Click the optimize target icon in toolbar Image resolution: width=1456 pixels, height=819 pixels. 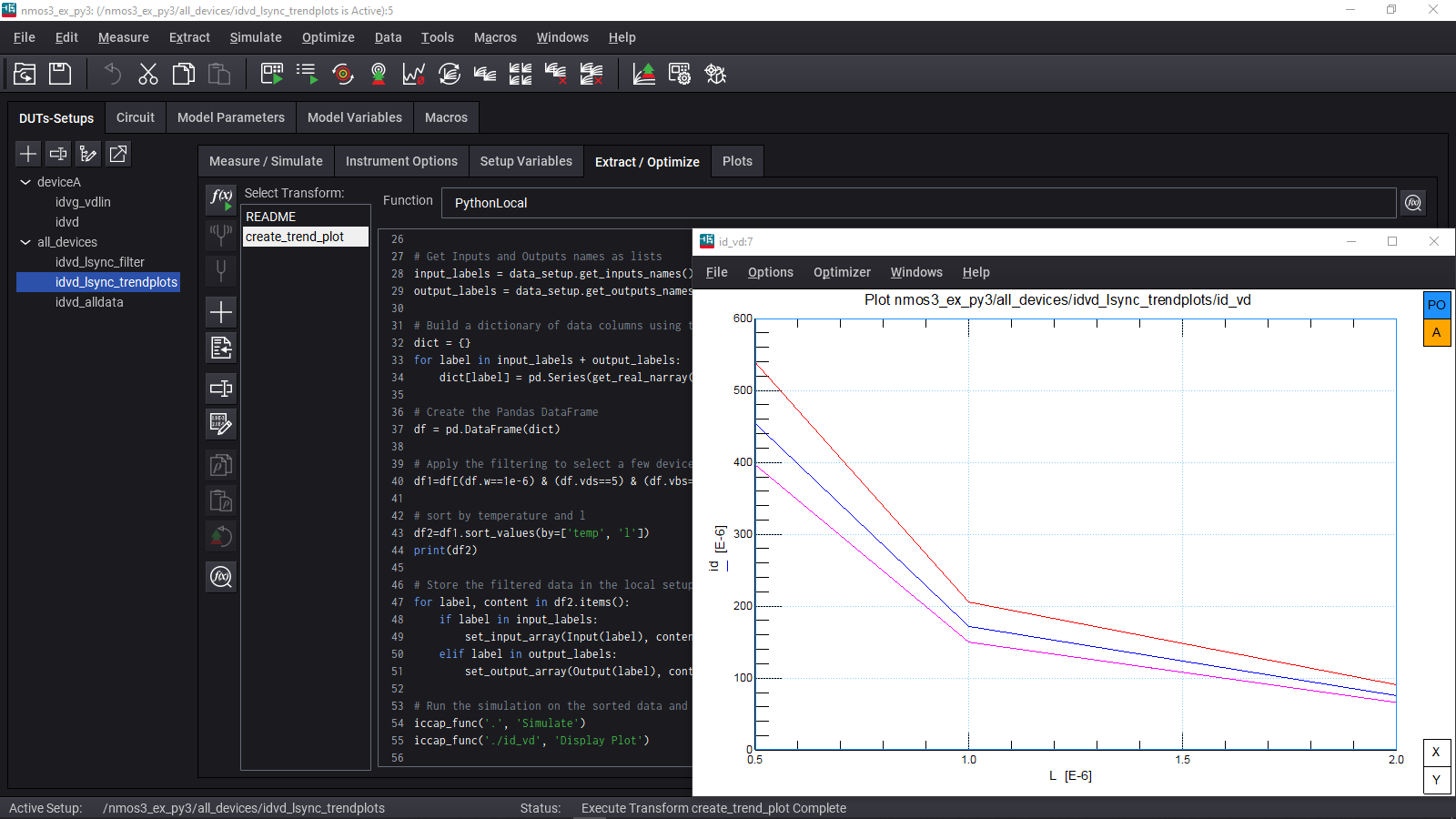[343, 74]
